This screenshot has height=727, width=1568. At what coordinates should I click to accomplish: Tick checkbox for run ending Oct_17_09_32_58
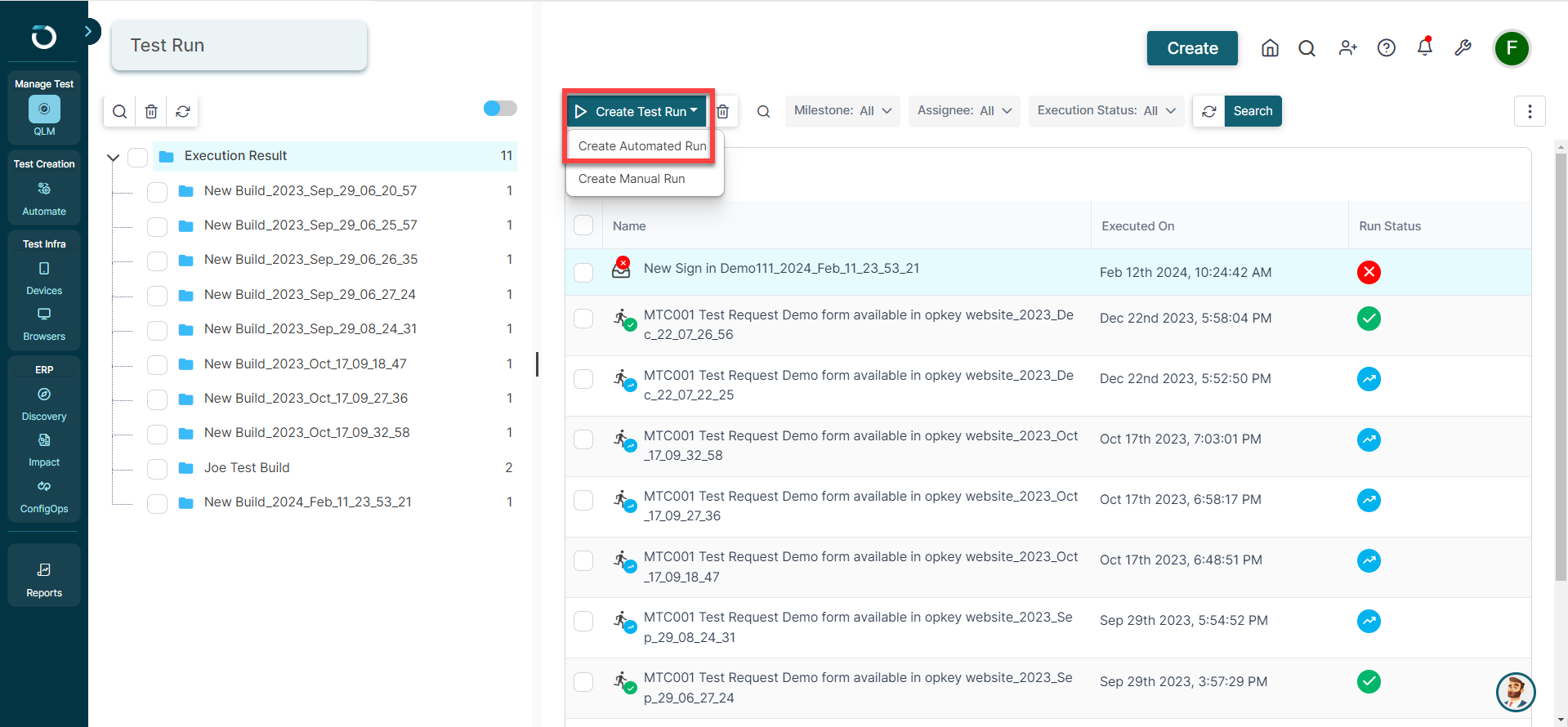point(583,439)
